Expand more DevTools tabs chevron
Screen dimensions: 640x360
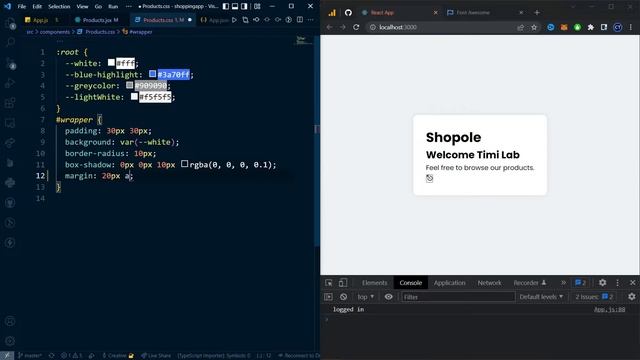tap(563, 283)
